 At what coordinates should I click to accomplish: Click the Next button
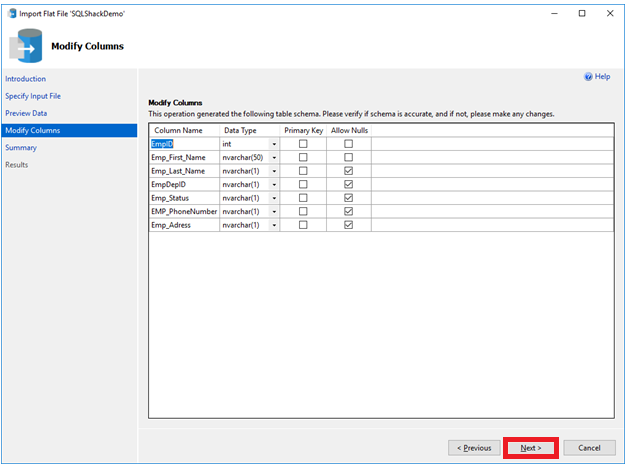pyautogui.click(x=531, y=448)
